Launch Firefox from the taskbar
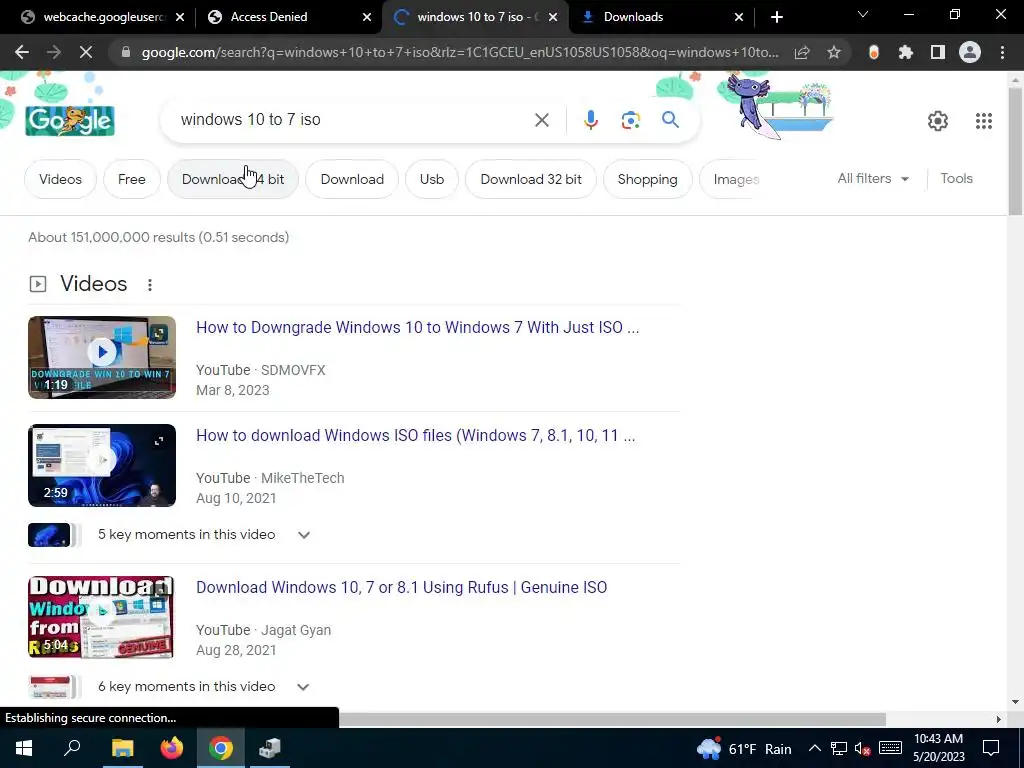This screenshot has width=1024, height=768. click(x=172, y=748)
